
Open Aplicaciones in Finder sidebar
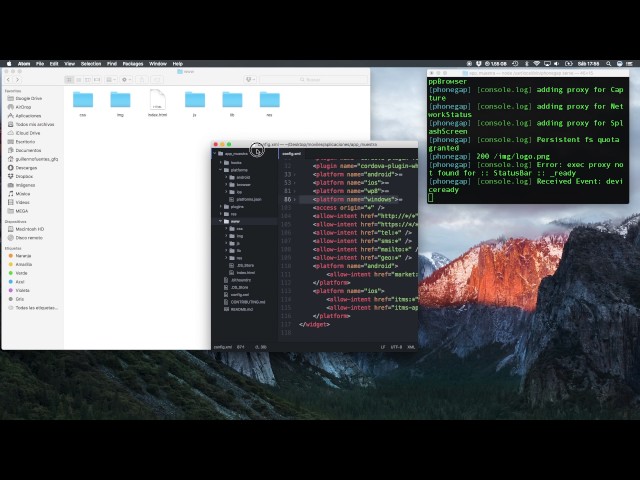(x=28, y=116)
